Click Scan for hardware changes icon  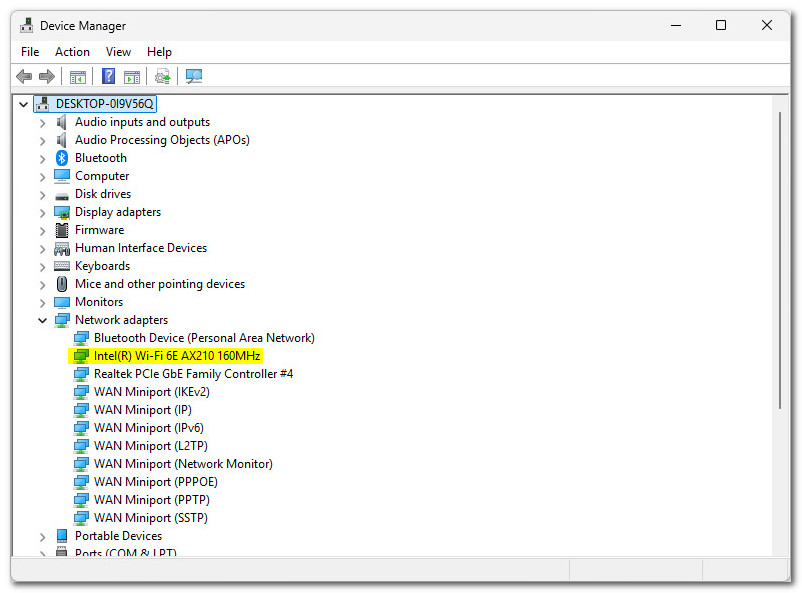pyautogui.click(x=193, y=77)
